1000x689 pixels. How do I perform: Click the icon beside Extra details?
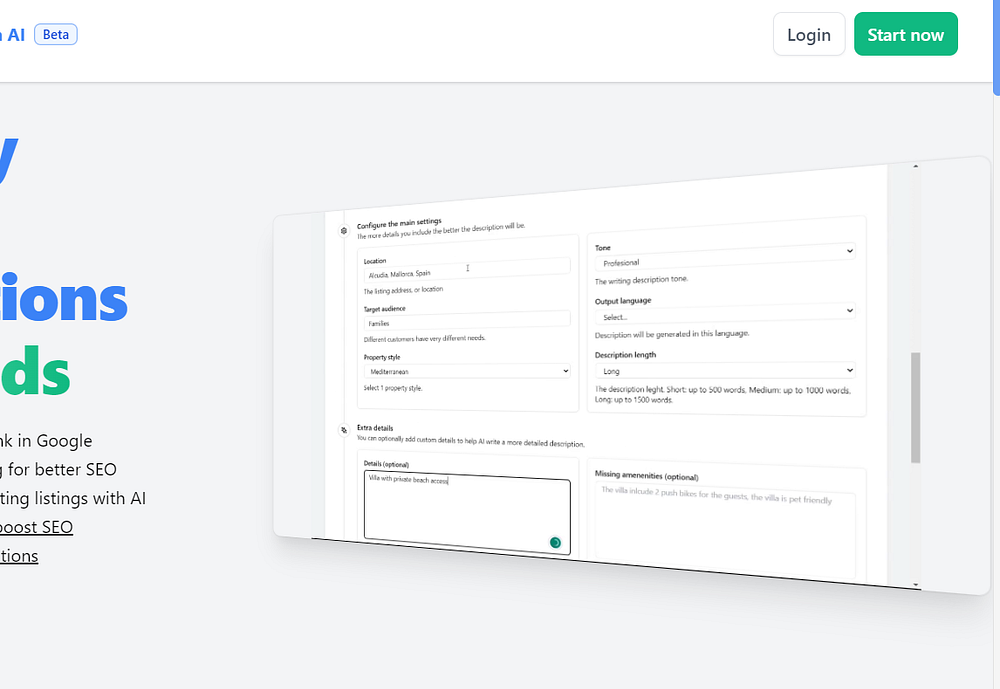pyautogui.click(x=344, y=430)
